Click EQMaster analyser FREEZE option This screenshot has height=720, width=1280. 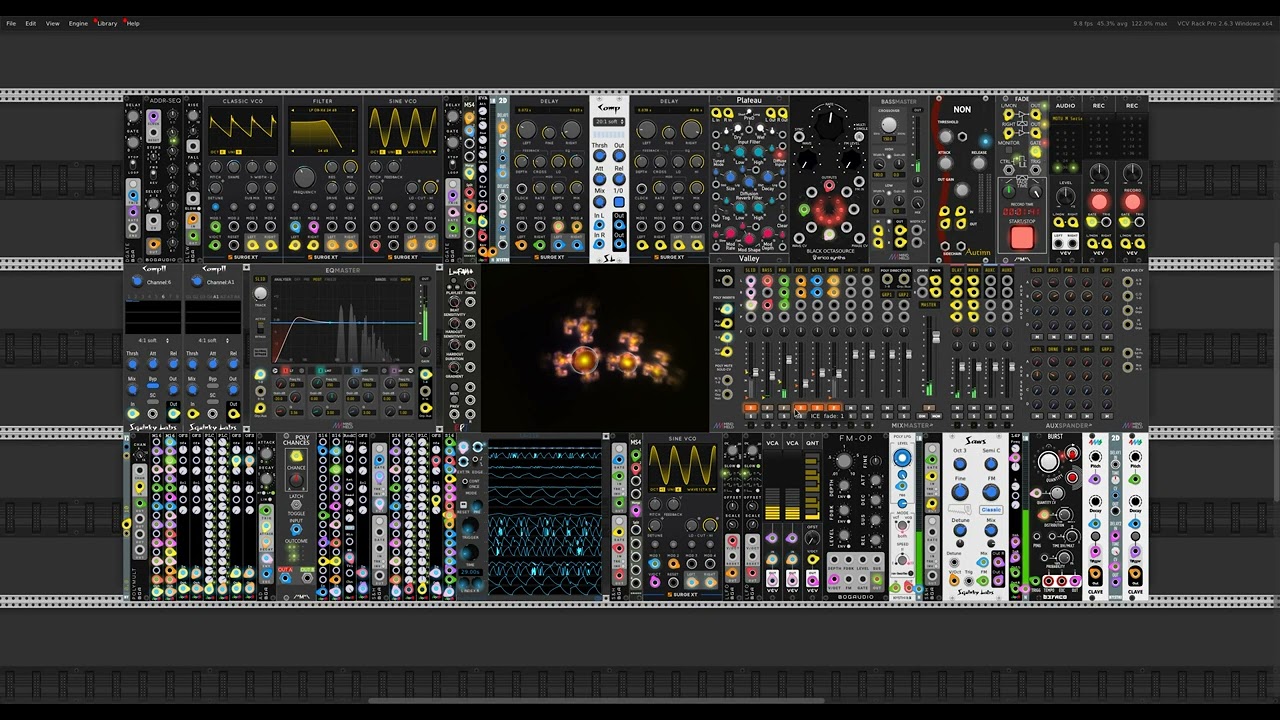330,279
